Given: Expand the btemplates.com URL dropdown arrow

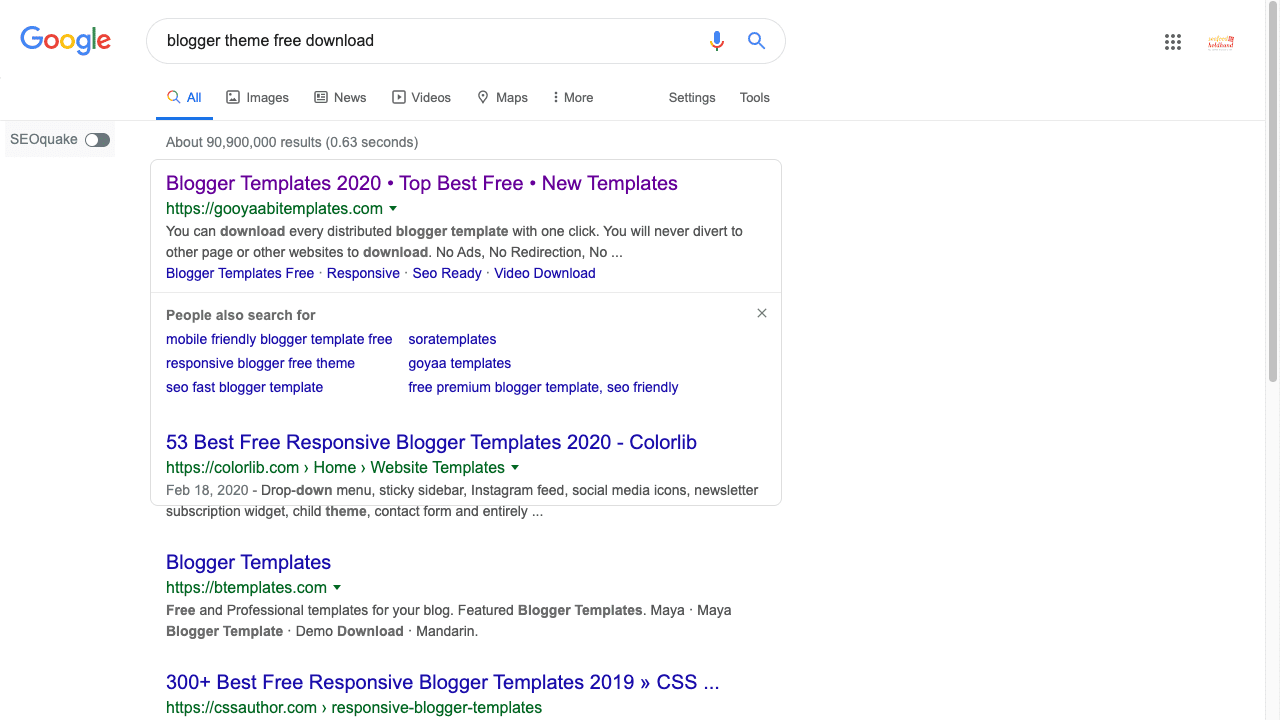Looking at the screenshot, I should coord(337,588).
